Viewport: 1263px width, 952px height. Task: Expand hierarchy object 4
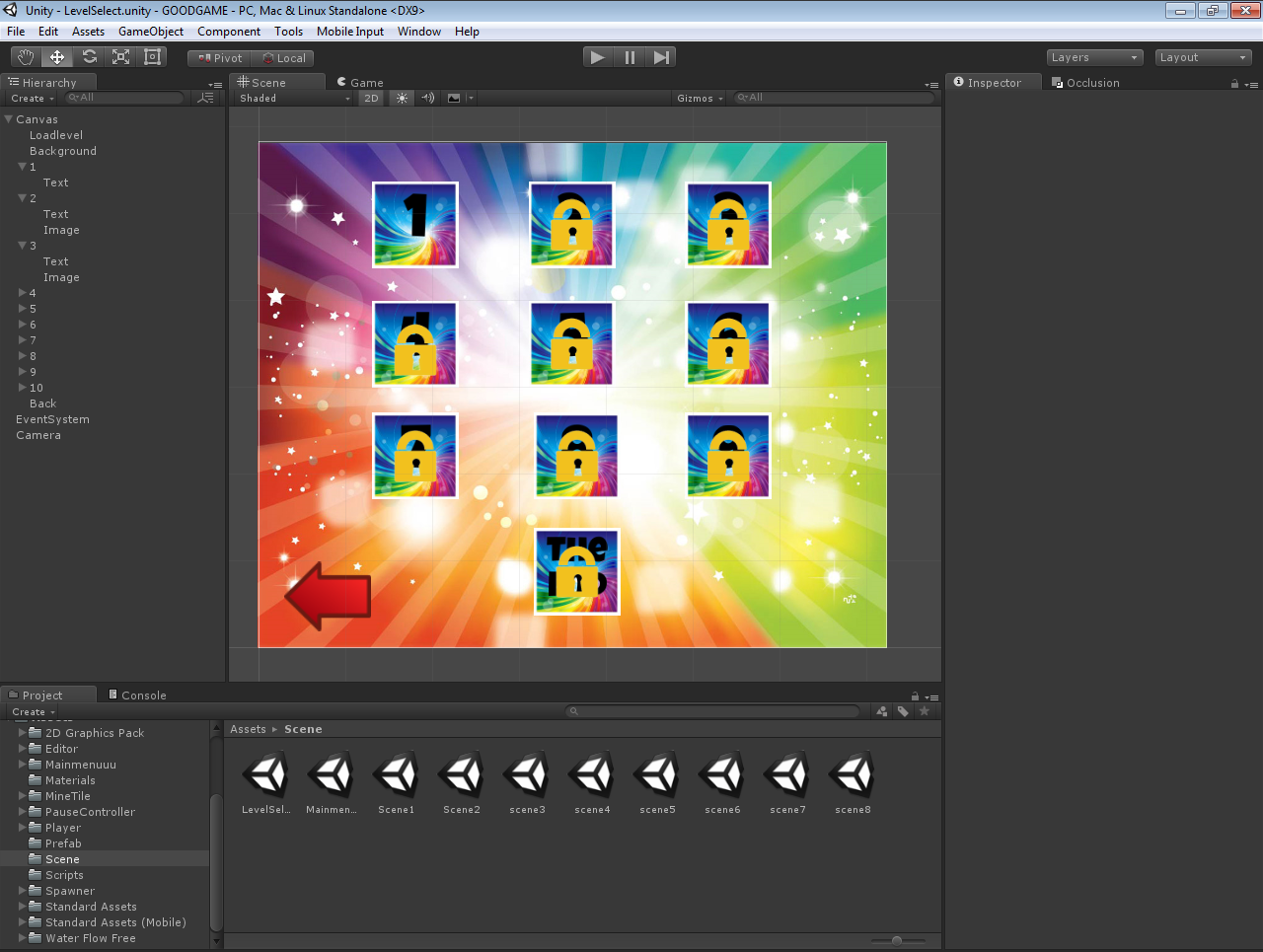22,293
